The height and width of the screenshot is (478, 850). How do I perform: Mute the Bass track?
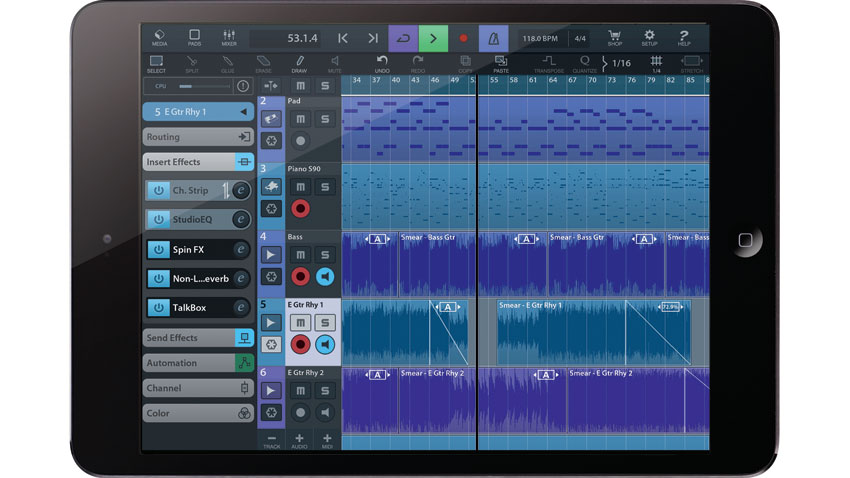300,255
